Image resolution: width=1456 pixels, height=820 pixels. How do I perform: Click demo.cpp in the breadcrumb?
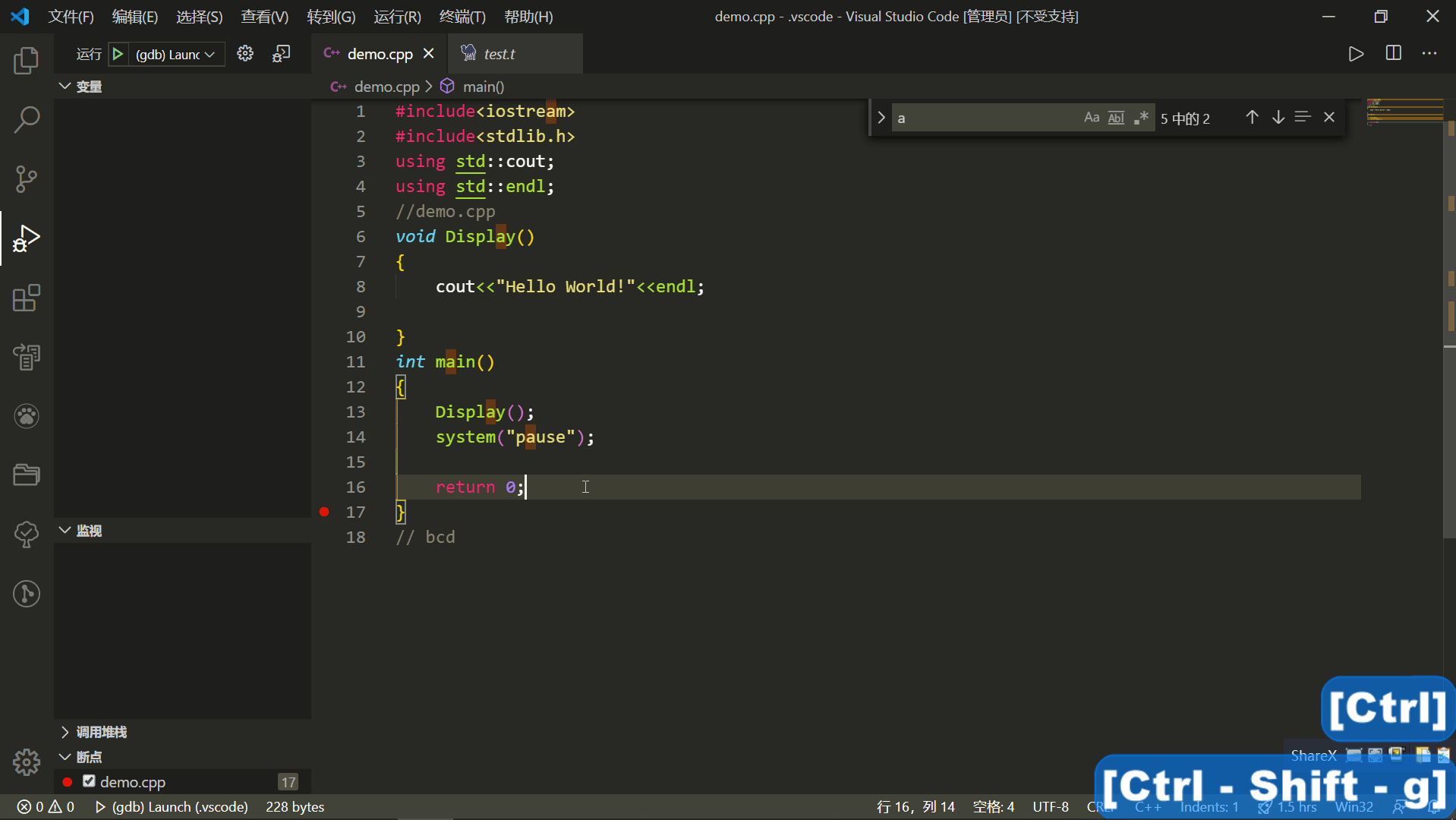point(386,87)
